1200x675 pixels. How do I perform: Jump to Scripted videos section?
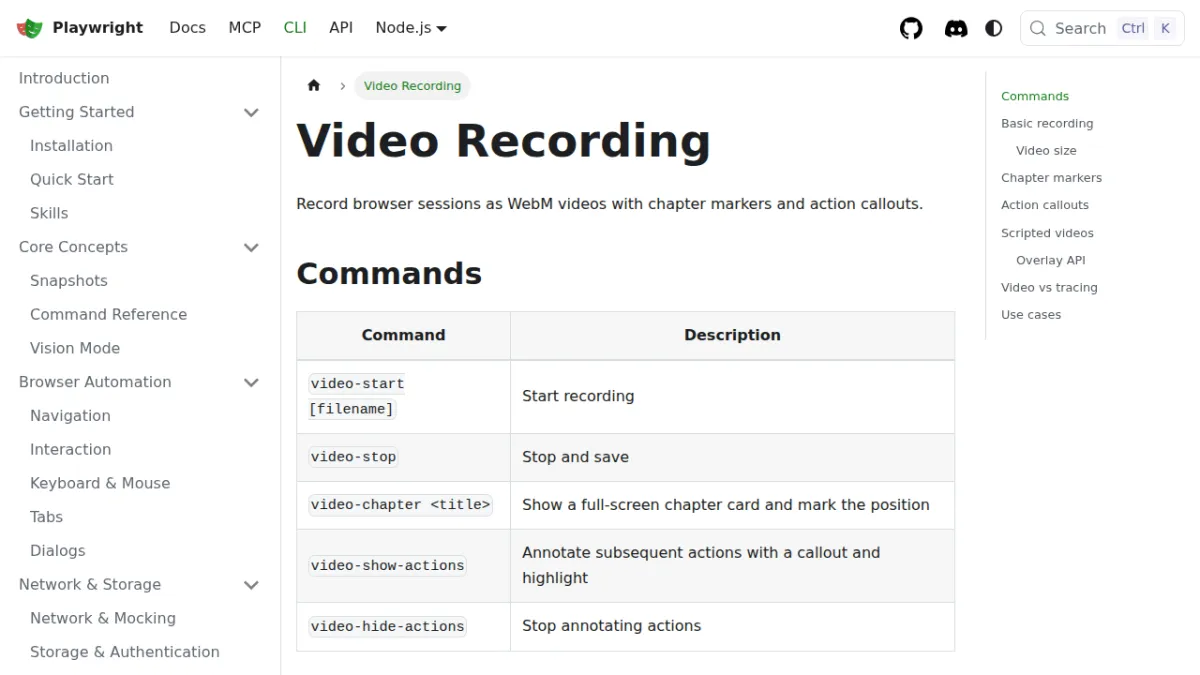pyautogui.click(x=1047, y=233)
